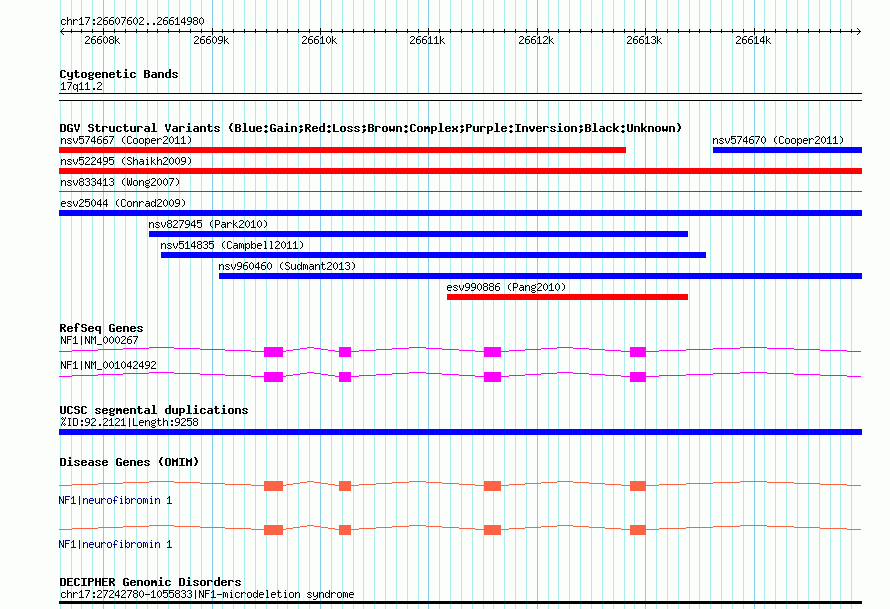
Task: Click second magenta exon of NM_001042492
Action: tap(345, 377)
